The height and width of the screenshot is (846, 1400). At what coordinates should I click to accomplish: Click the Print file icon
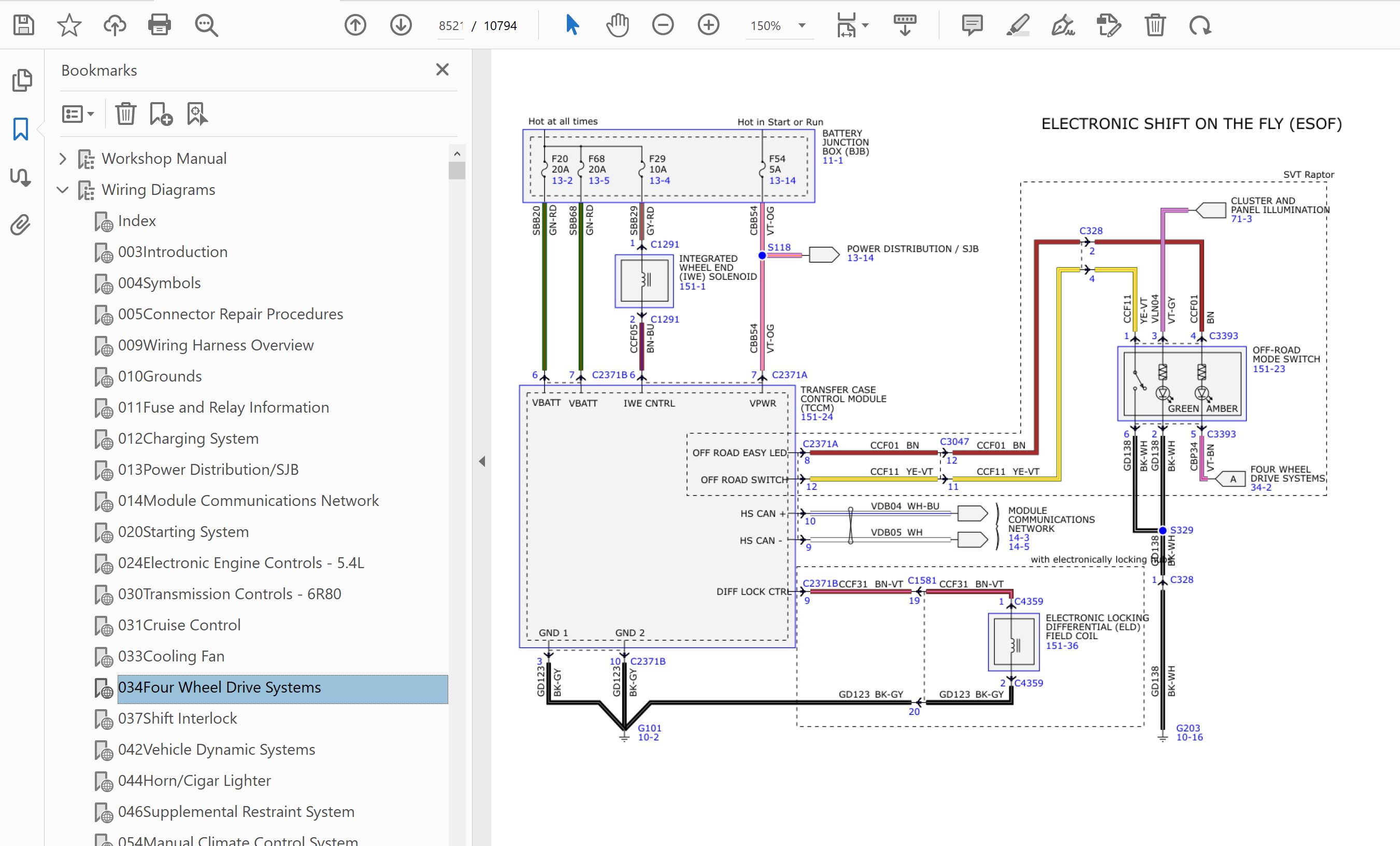(159, 25)
